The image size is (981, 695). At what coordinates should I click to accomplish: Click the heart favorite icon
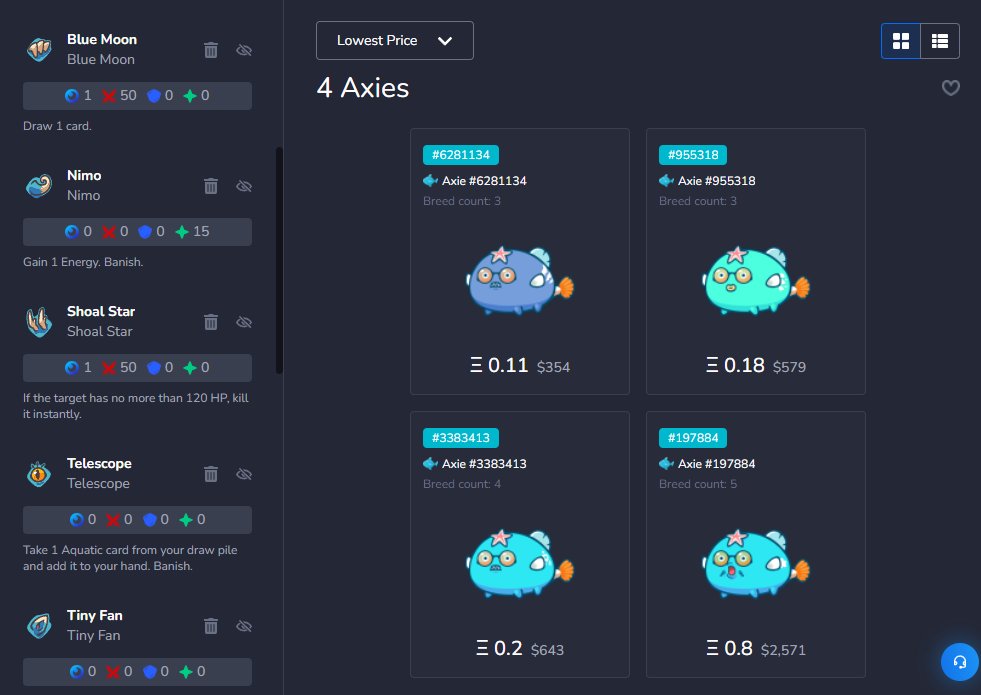coord(950,88)
